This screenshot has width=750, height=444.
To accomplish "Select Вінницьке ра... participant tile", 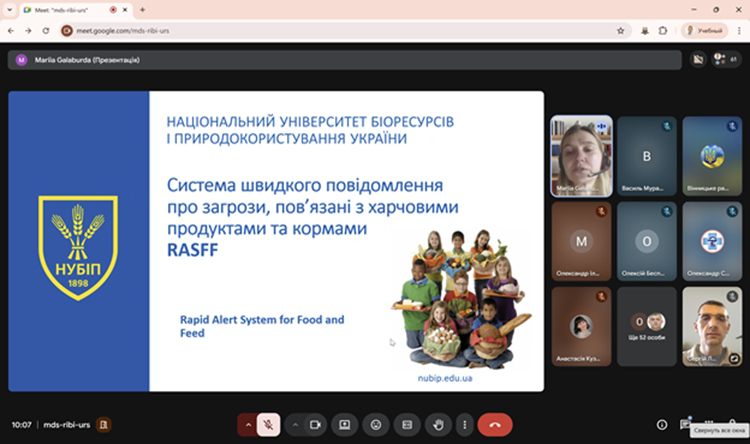I will pyautogui.click(x=712, y=156).
